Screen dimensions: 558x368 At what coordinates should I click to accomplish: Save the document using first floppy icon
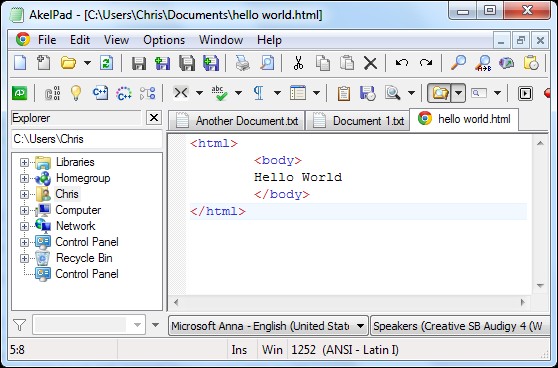139,63
